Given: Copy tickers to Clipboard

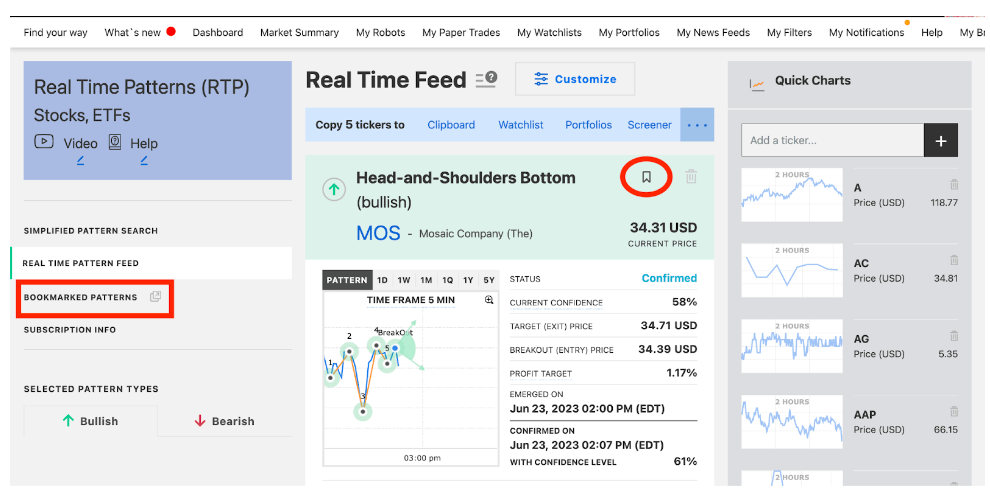Looking at the screenshot, I should 451,125.
